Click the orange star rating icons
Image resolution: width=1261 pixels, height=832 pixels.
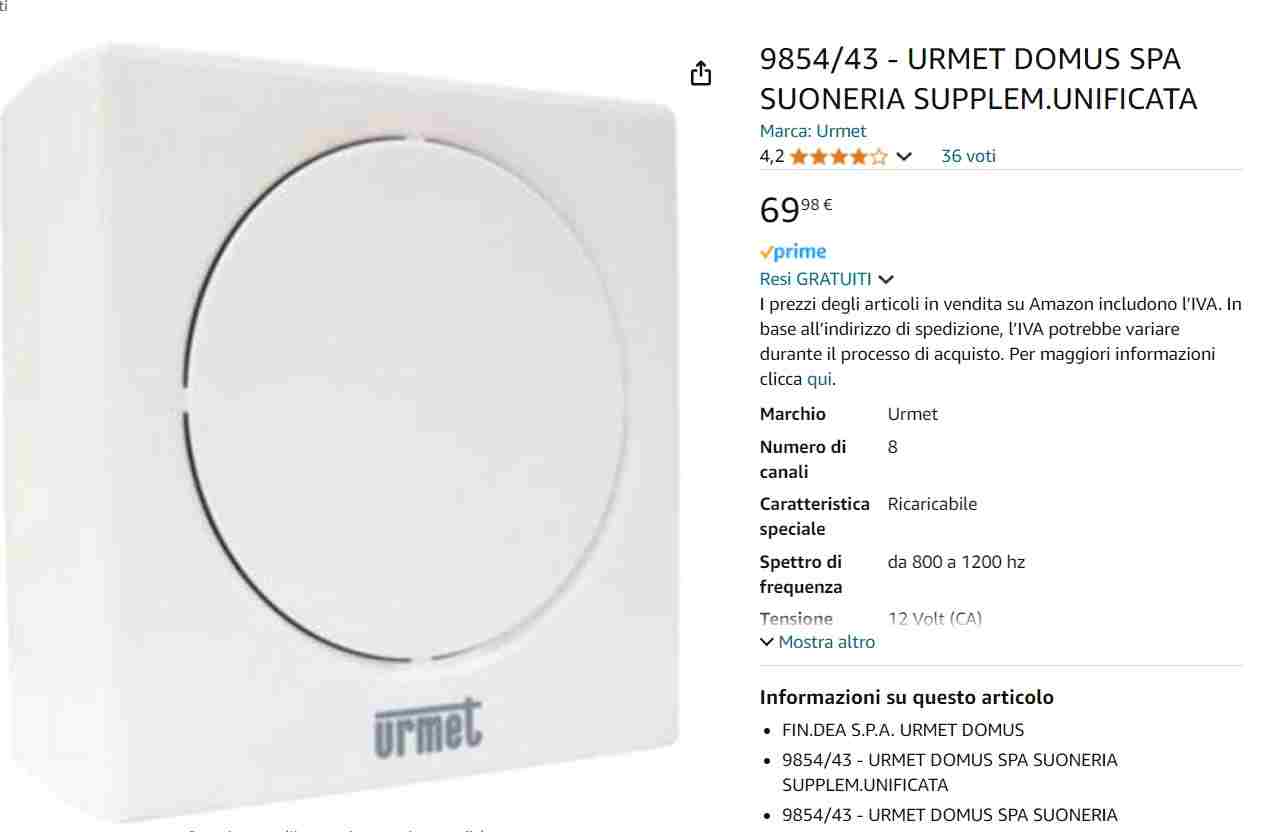pos(838,156)
